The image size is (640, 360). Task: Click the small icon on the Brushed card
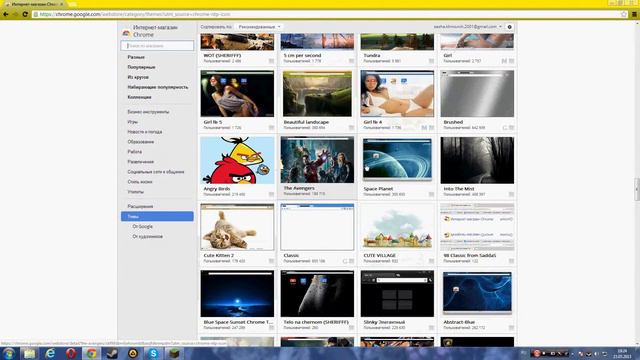511,128
